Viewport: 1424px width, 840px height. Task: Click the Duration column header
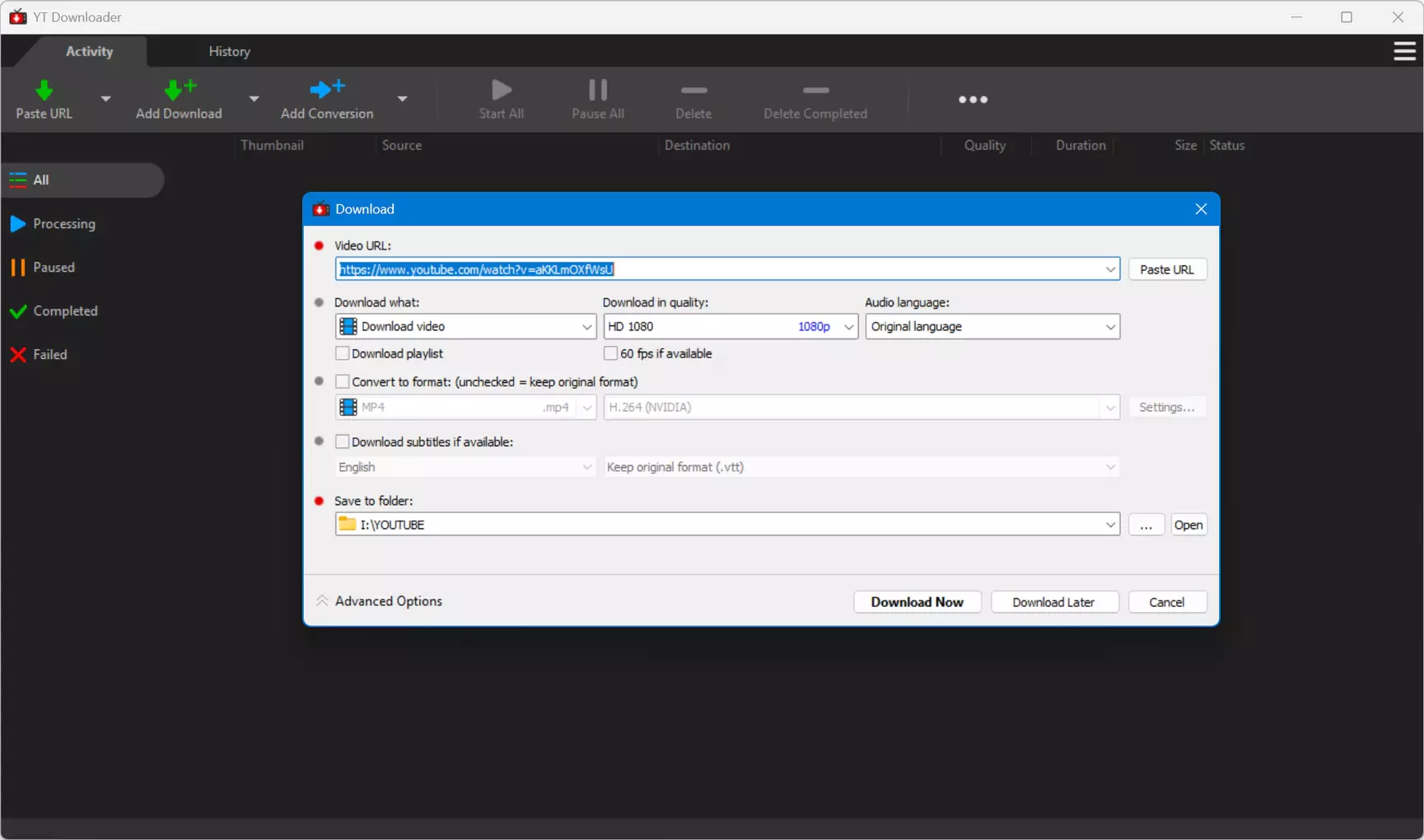[1081, 145]
